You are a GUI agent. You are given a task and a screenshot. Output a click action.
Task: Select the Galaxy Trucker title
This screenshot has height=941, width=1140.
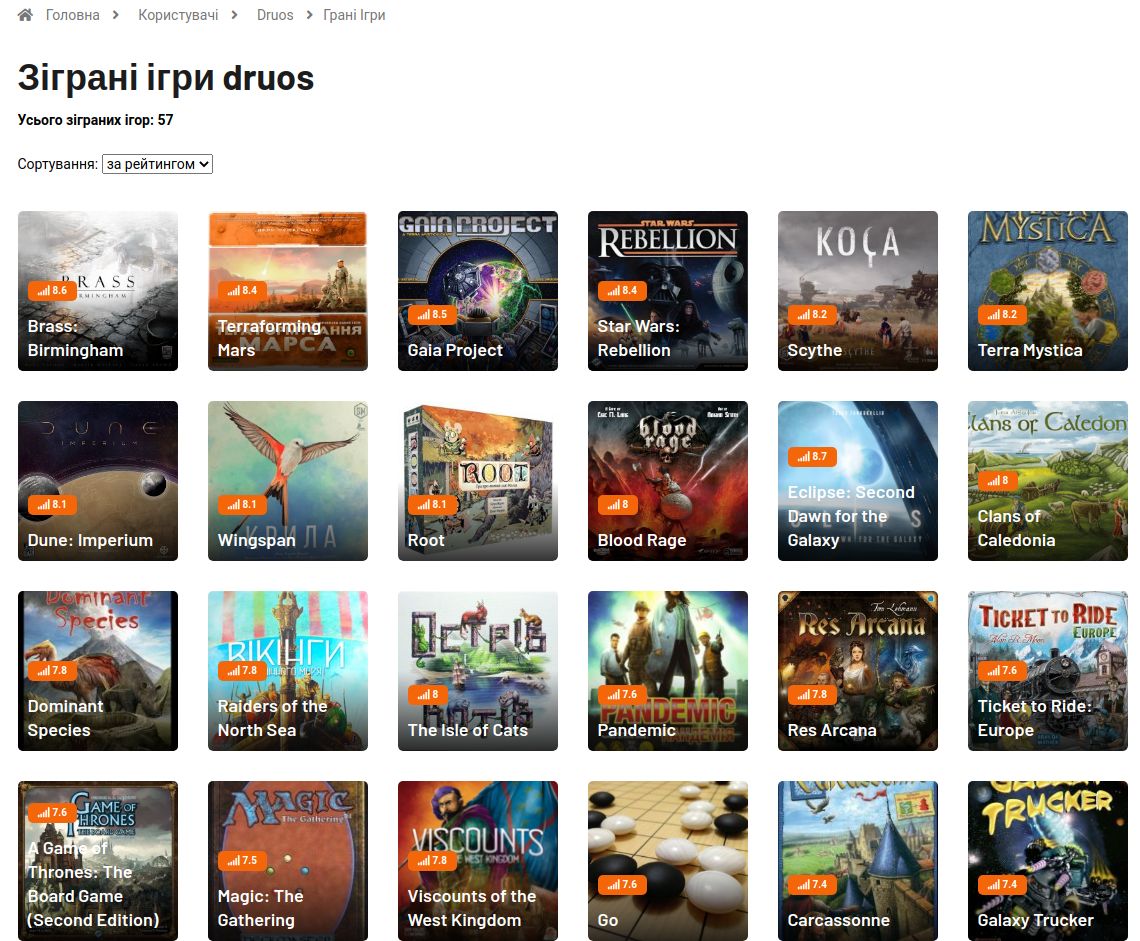pos(1035,919)
